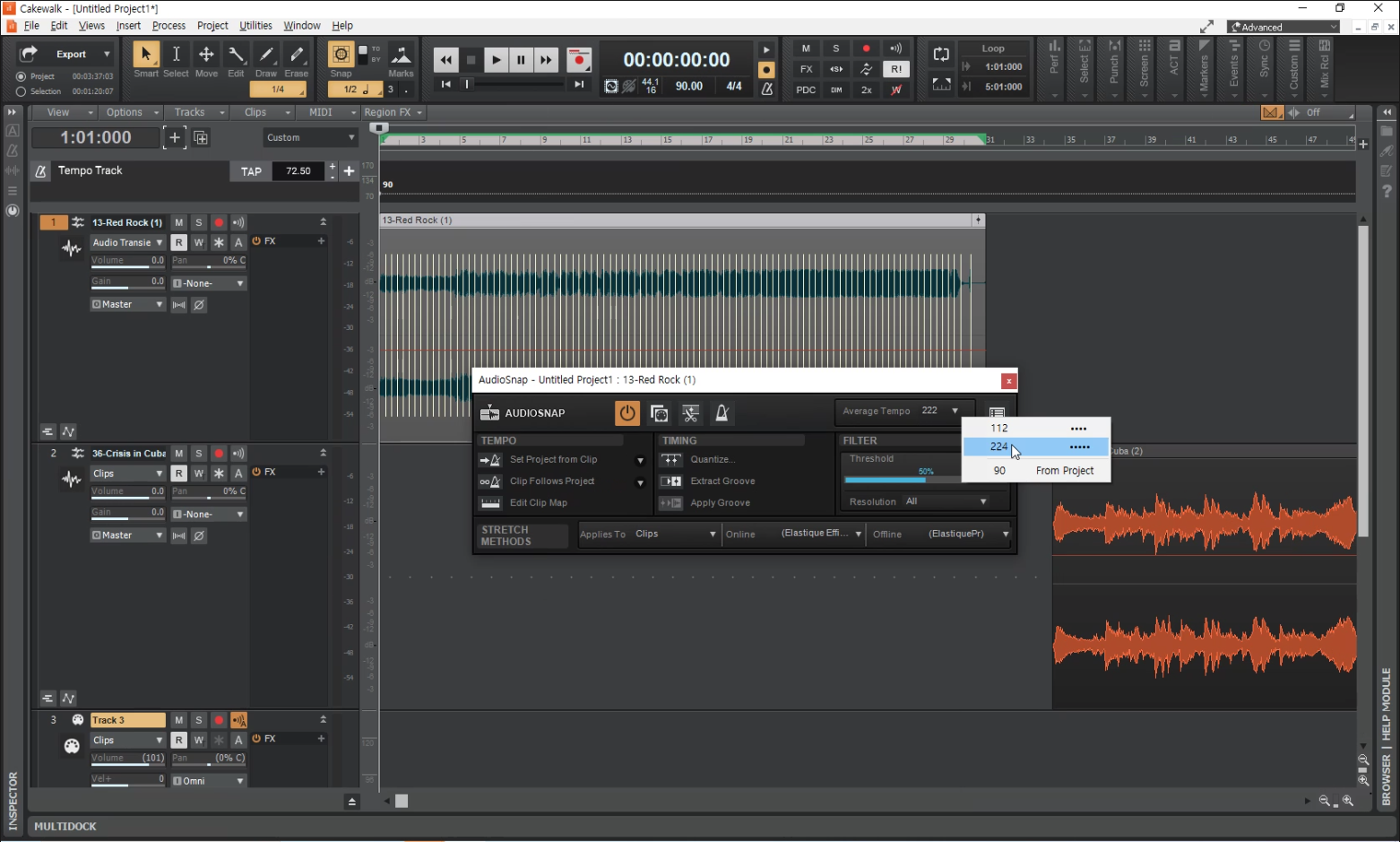Arm 13-Red Rock track for recording
The width and height of the screenshot is (1400, 842).
219,223
